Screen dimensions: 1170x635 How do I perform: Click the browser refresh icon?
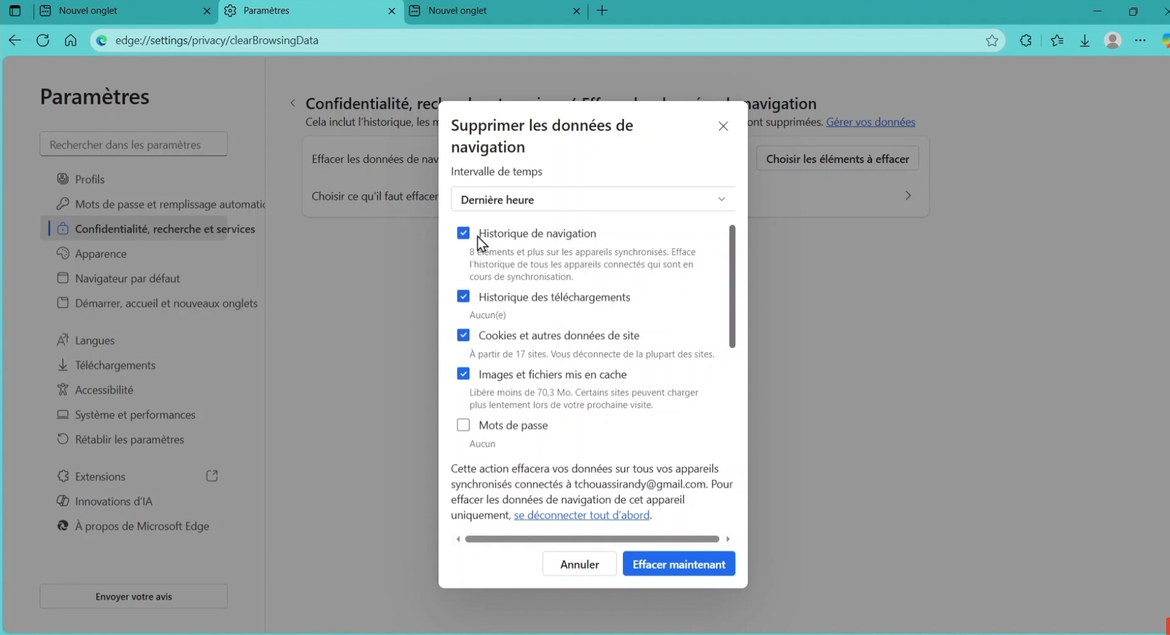coord(42,41)
